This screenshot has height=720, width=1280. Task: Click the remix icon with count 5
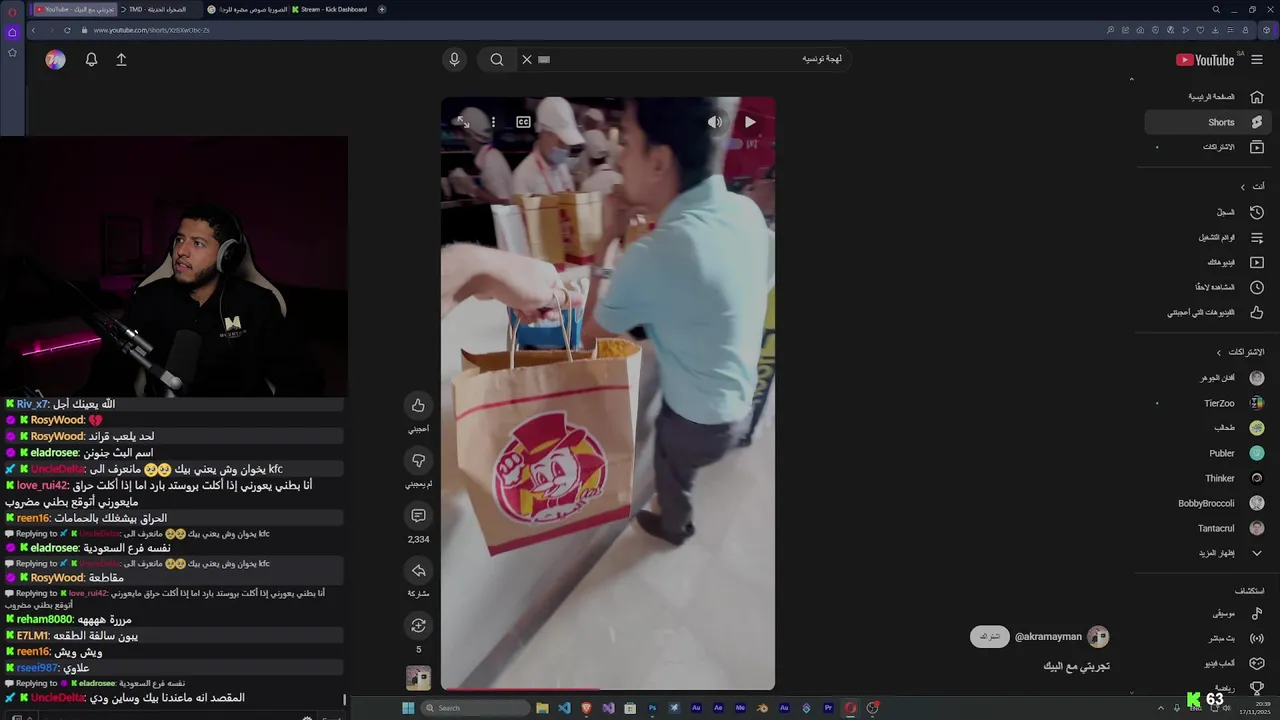[418, 626]
